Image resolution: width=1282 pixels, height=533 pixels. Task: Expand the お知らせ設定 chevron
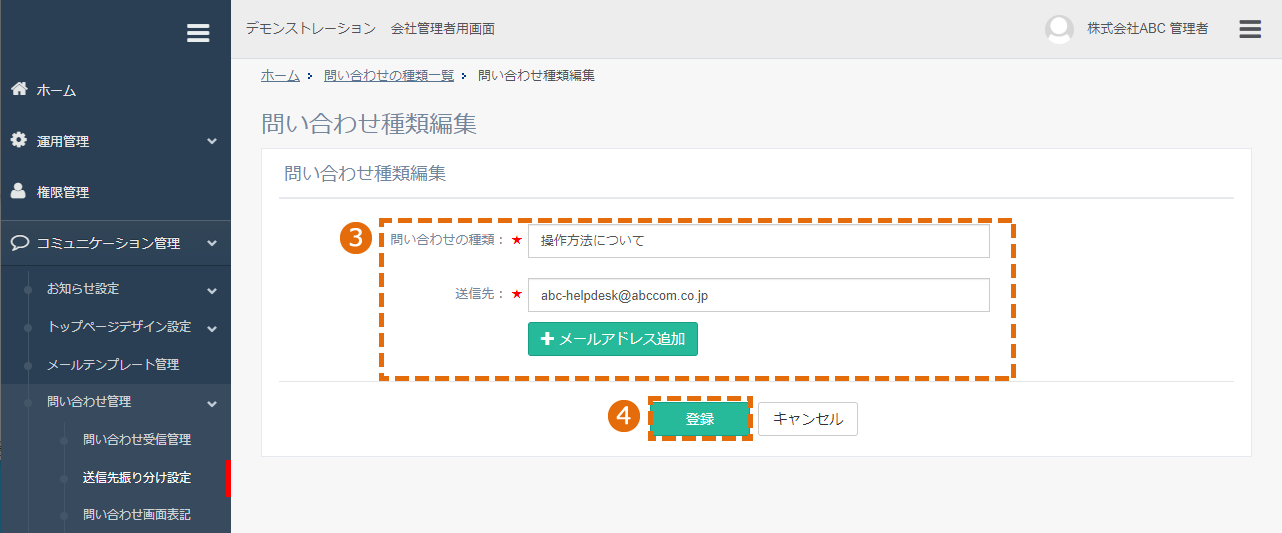tap(212, 290)
